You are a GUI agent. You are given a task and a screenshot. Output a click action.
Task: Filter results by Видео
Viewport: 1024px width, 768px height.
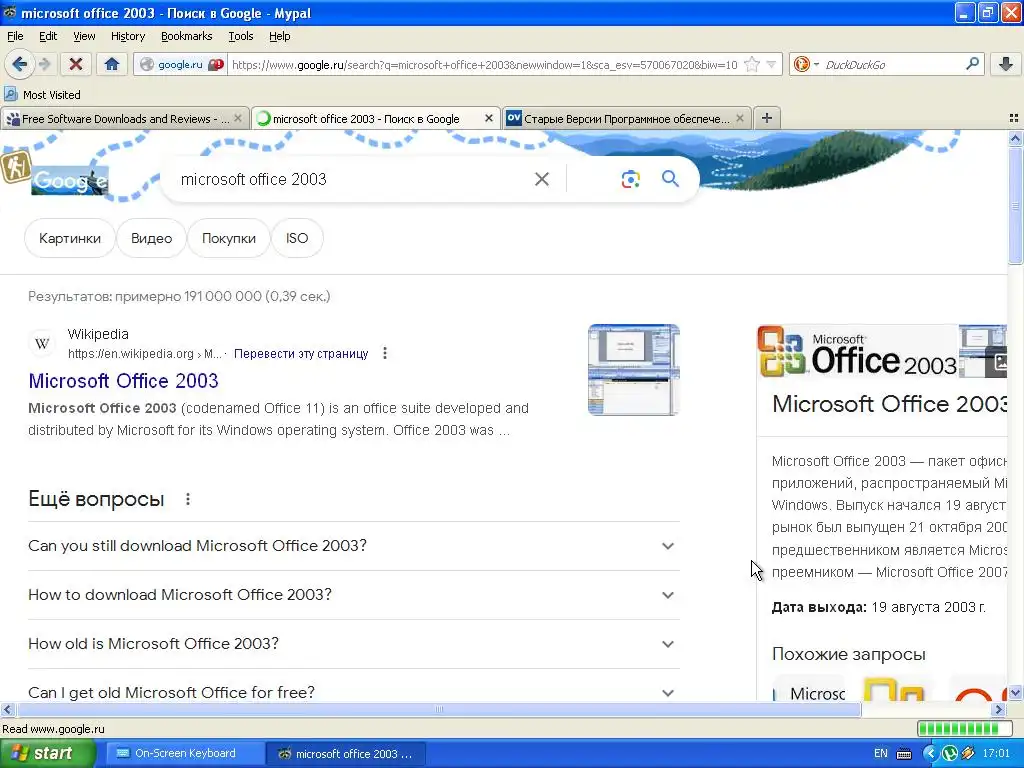click(x=152, y=238)
